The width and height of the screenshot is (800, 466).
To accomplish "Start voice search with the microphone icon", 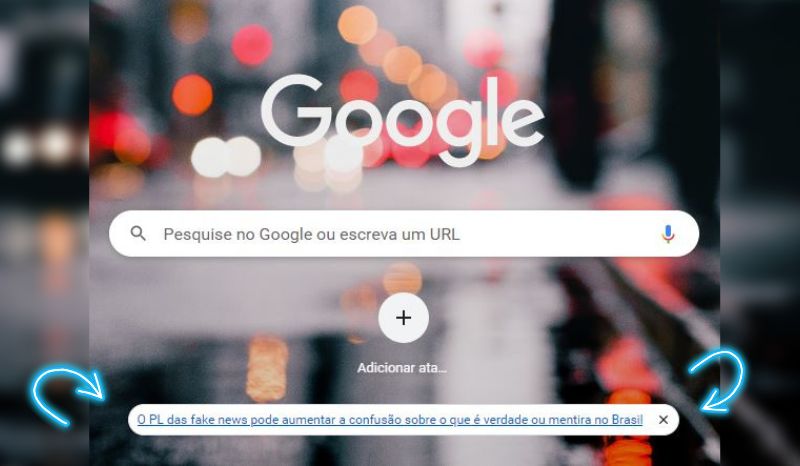I will pos(668,234).
